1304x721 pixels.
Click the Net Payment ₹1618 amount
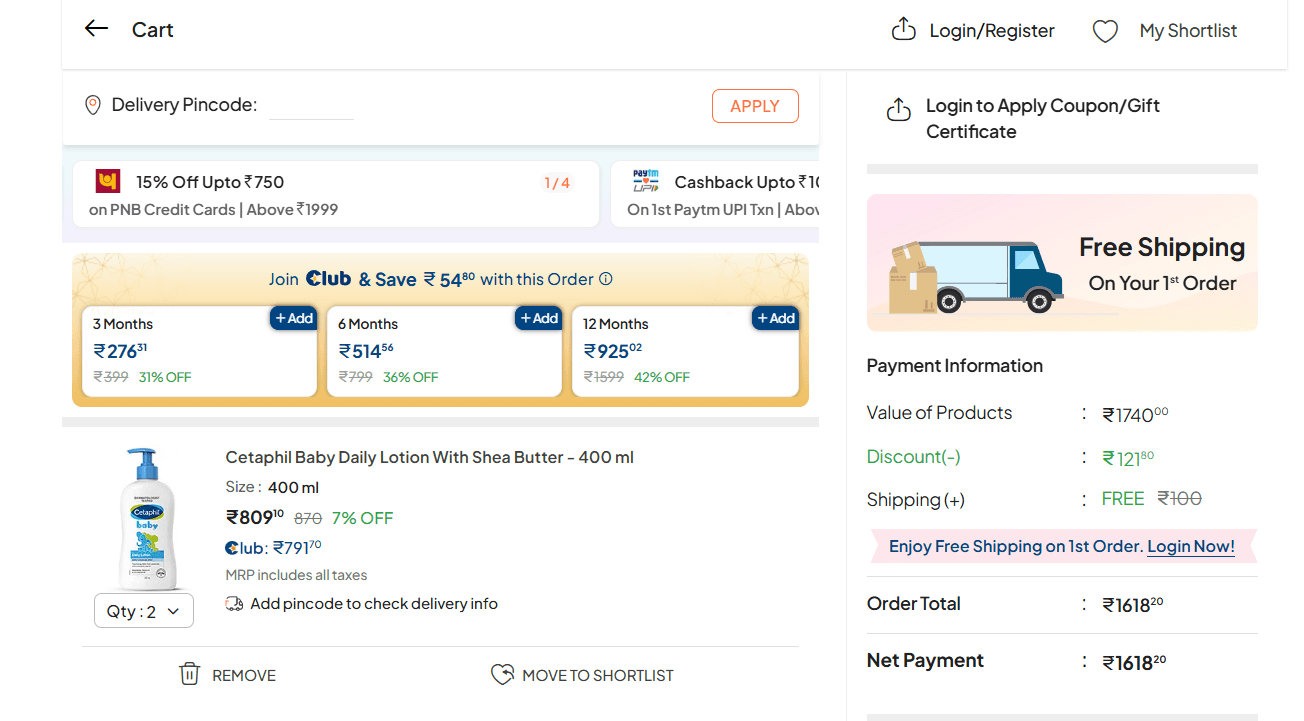[1134, 662]
